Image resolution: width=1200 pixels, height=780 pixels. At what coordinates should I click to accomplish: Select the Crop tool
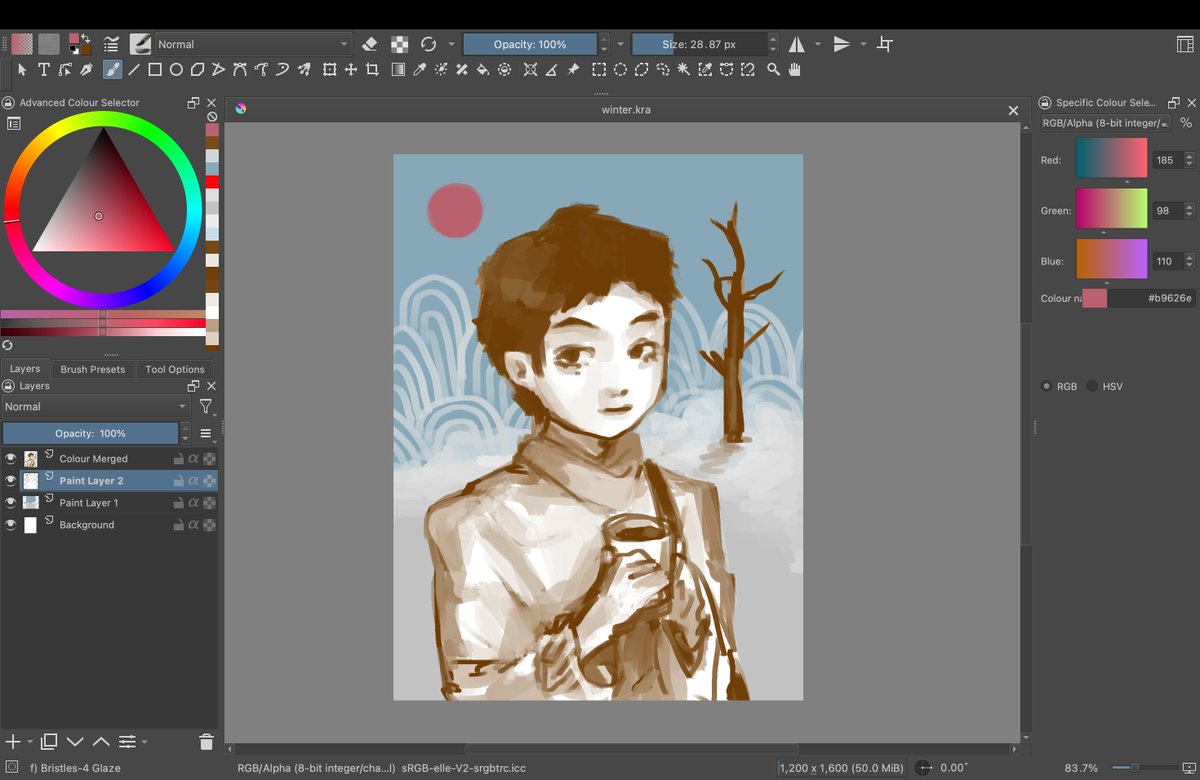pos(372,70)
